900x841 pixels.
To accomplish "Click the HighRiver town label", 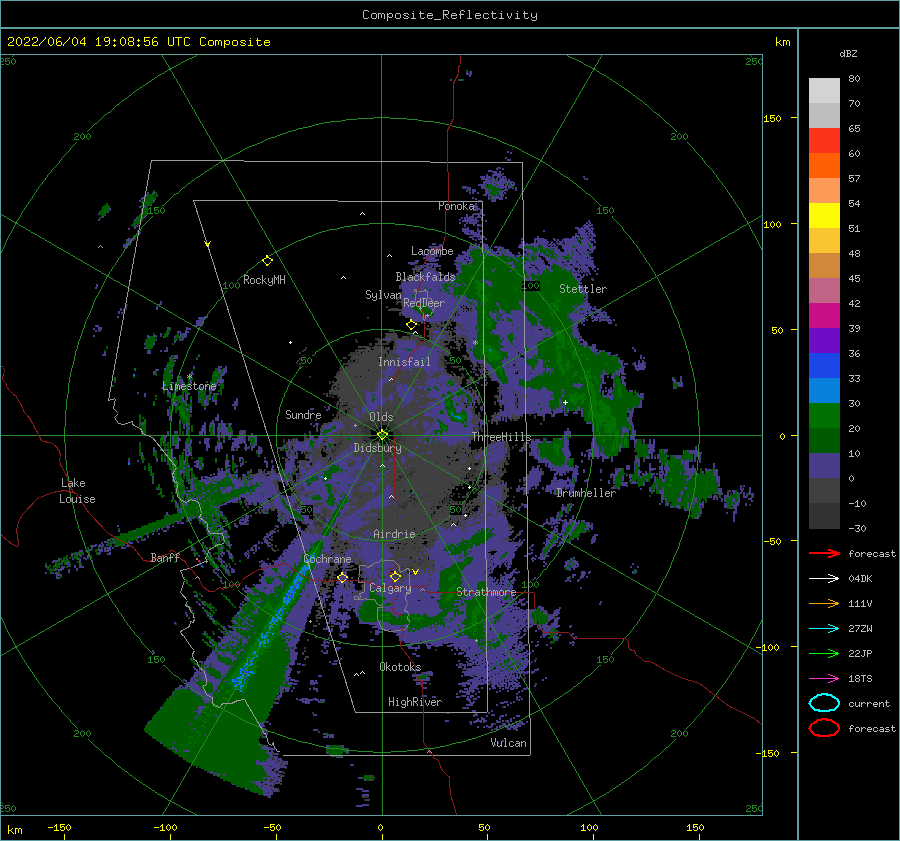I will pyautogui.click(x=415, y=702).
